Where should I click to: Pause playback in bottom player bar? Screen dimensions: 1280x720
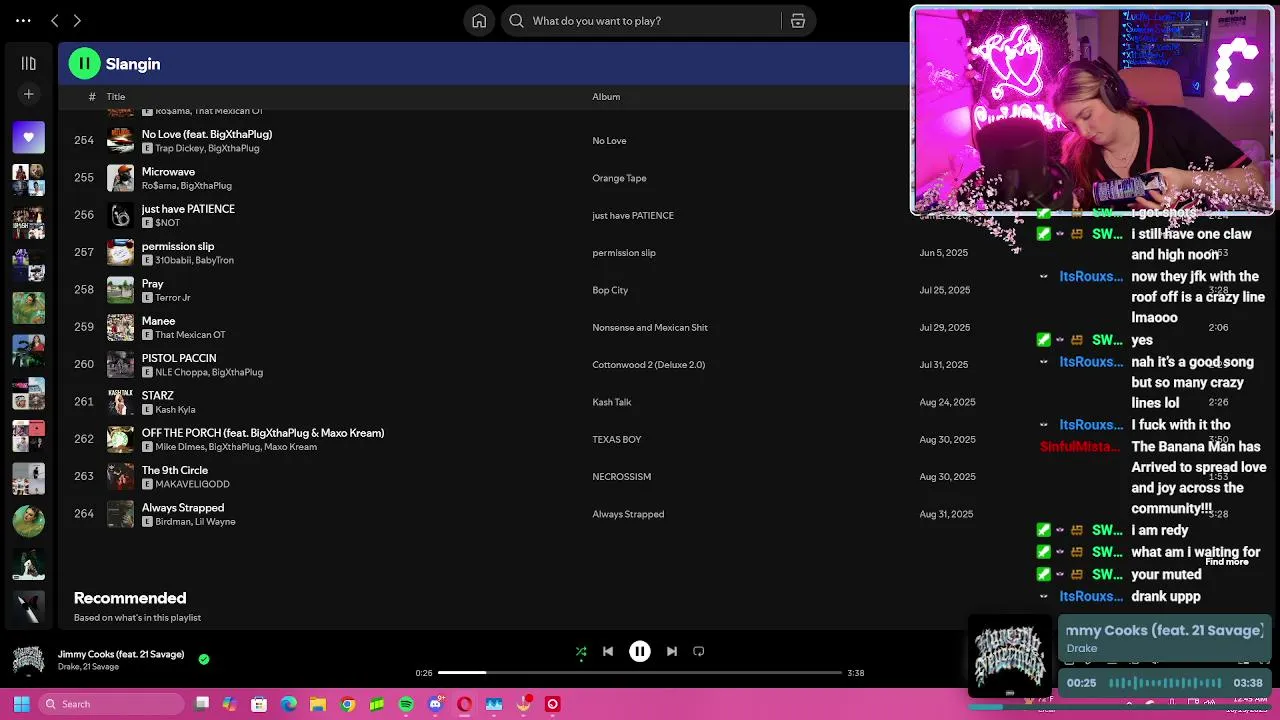point(640,651)
